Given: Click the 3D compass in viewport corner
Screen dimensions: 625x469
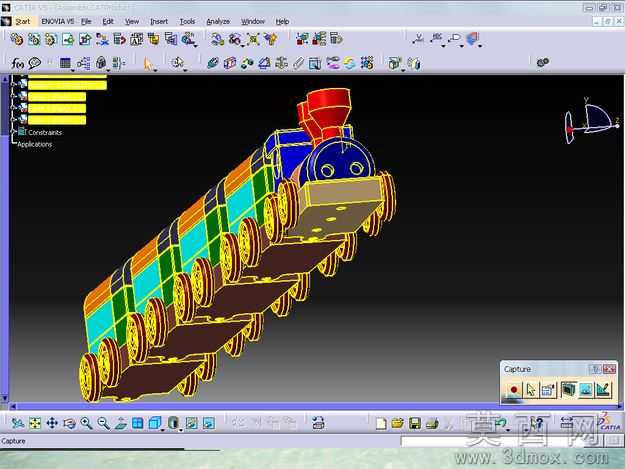Looking at the screenshot, I should pos(592,121).
